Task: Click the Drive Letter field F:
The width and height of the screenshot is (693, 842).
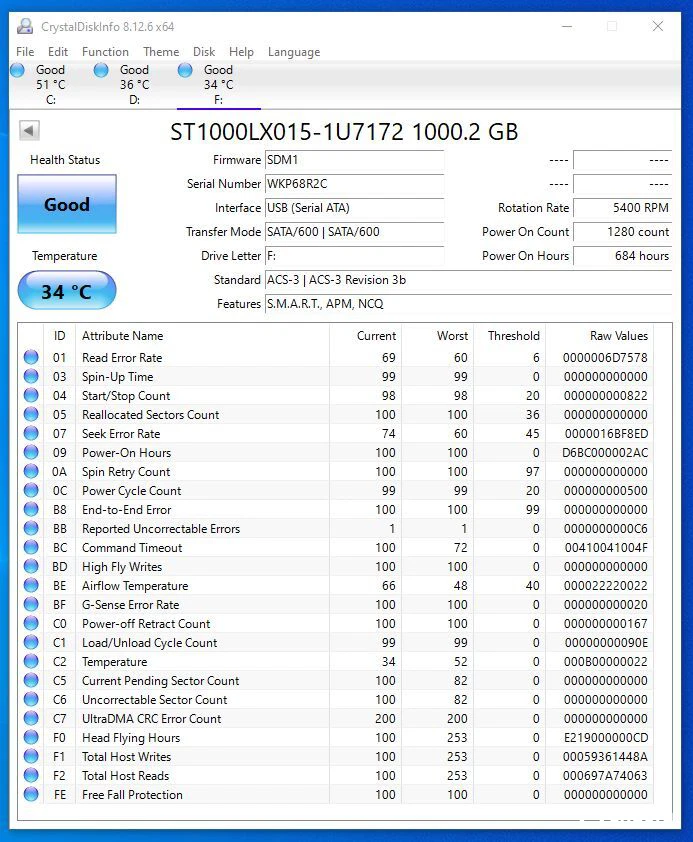Action: 354,256
